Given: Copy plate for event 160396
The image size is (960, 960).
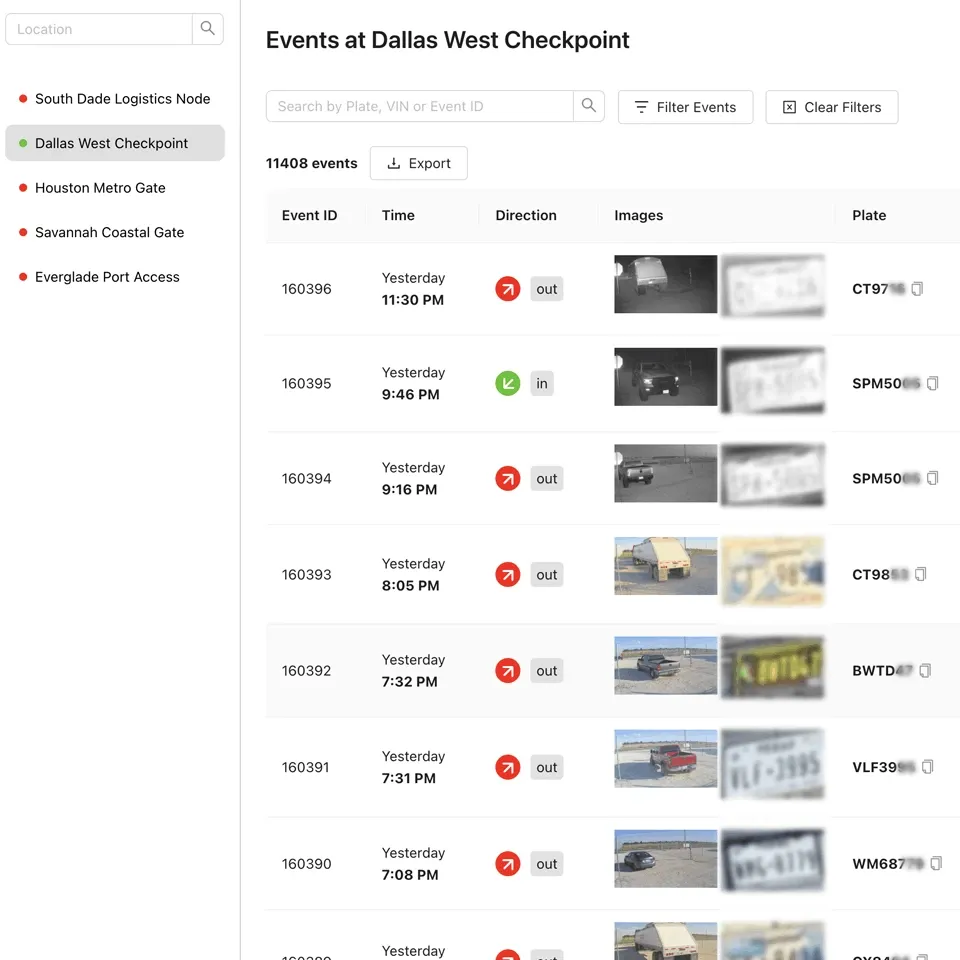Looking at the screenshot, I should 917,289.
